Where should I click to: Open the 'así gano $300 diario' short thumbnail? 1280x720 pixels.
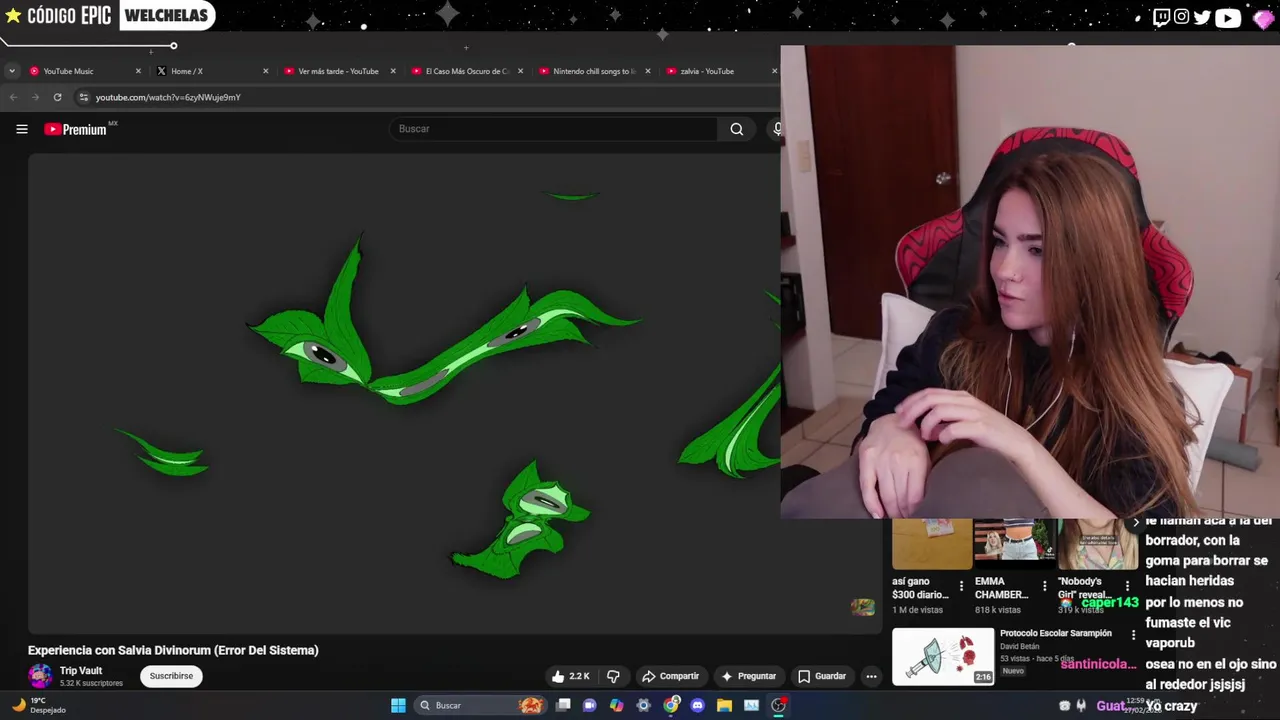(931, 543)
